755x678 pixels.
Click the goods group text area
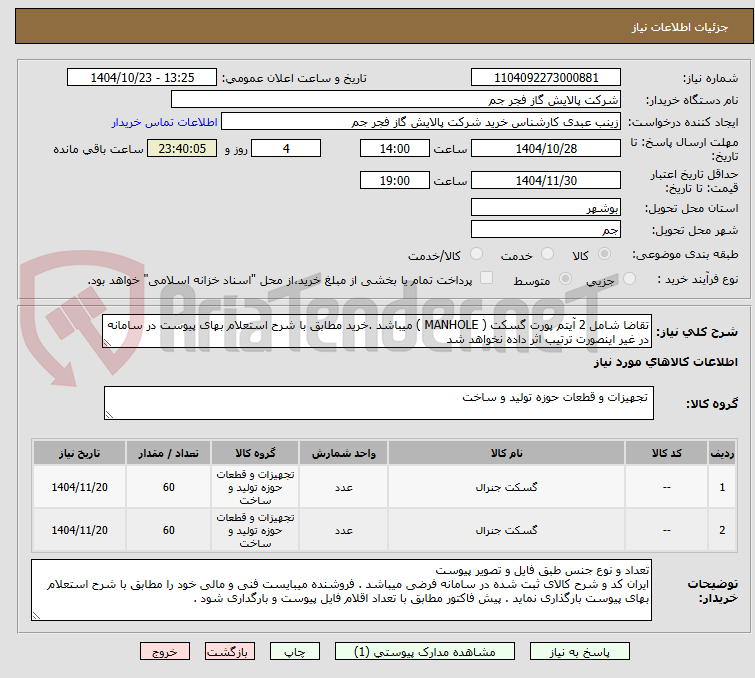click(x=378, y=403)
